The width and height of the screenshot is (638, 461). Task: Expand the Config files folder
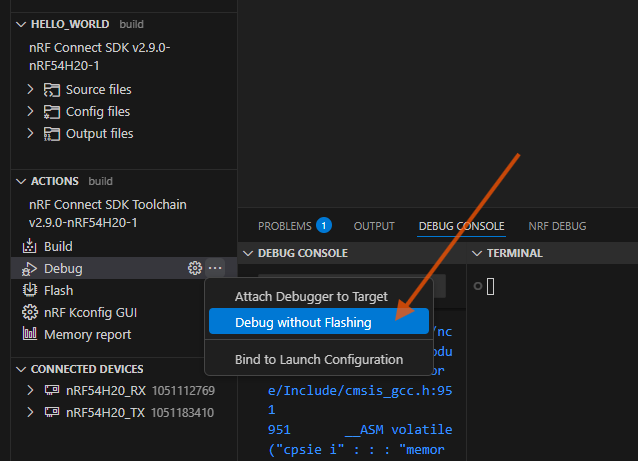30,111
